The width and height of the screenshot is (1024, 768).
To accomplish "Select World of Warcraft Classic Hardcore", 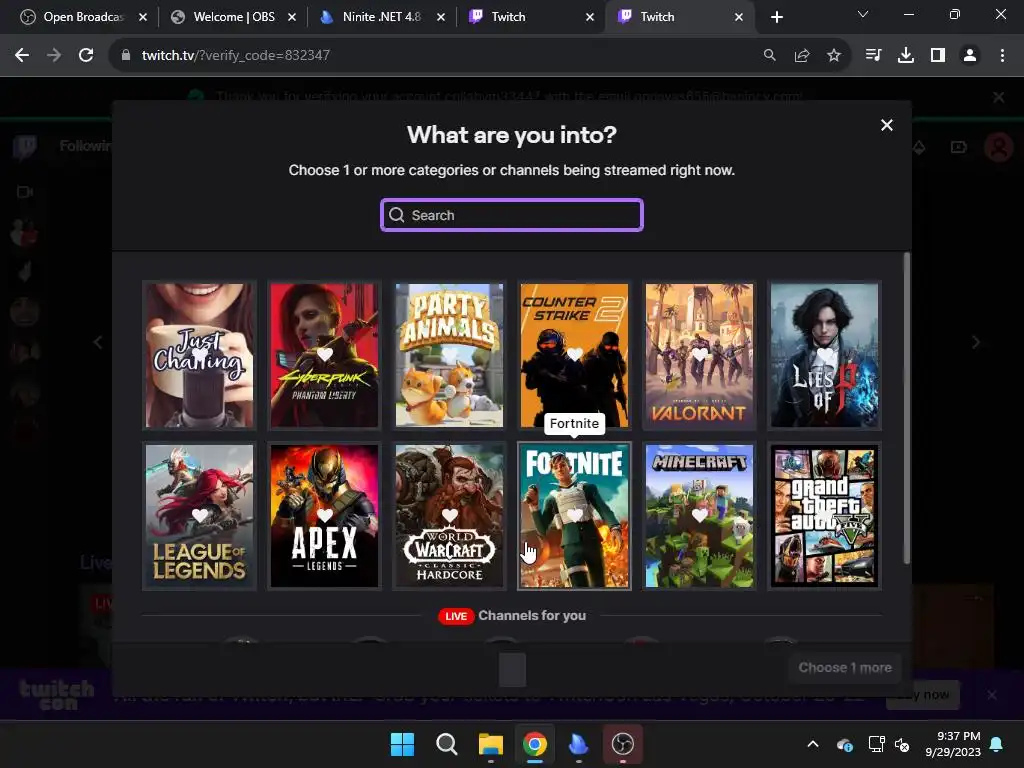I will click(449, 516).
